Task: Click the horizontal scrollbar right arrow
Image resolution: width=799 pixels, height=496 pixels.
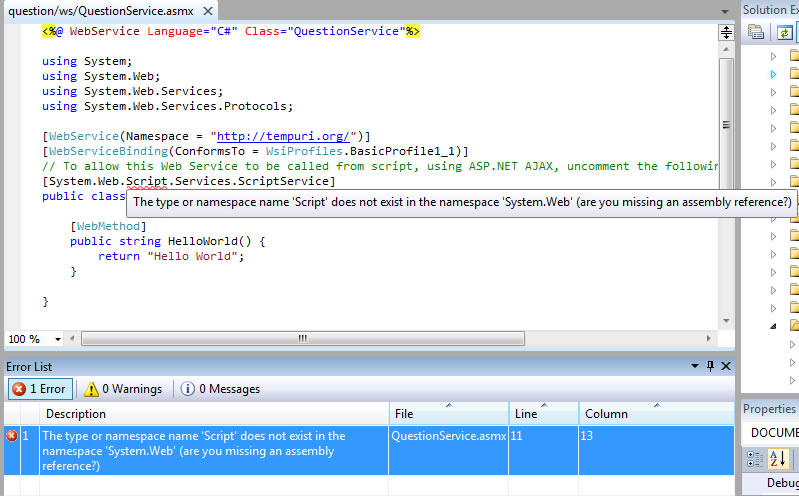Action: coord(708,338)
